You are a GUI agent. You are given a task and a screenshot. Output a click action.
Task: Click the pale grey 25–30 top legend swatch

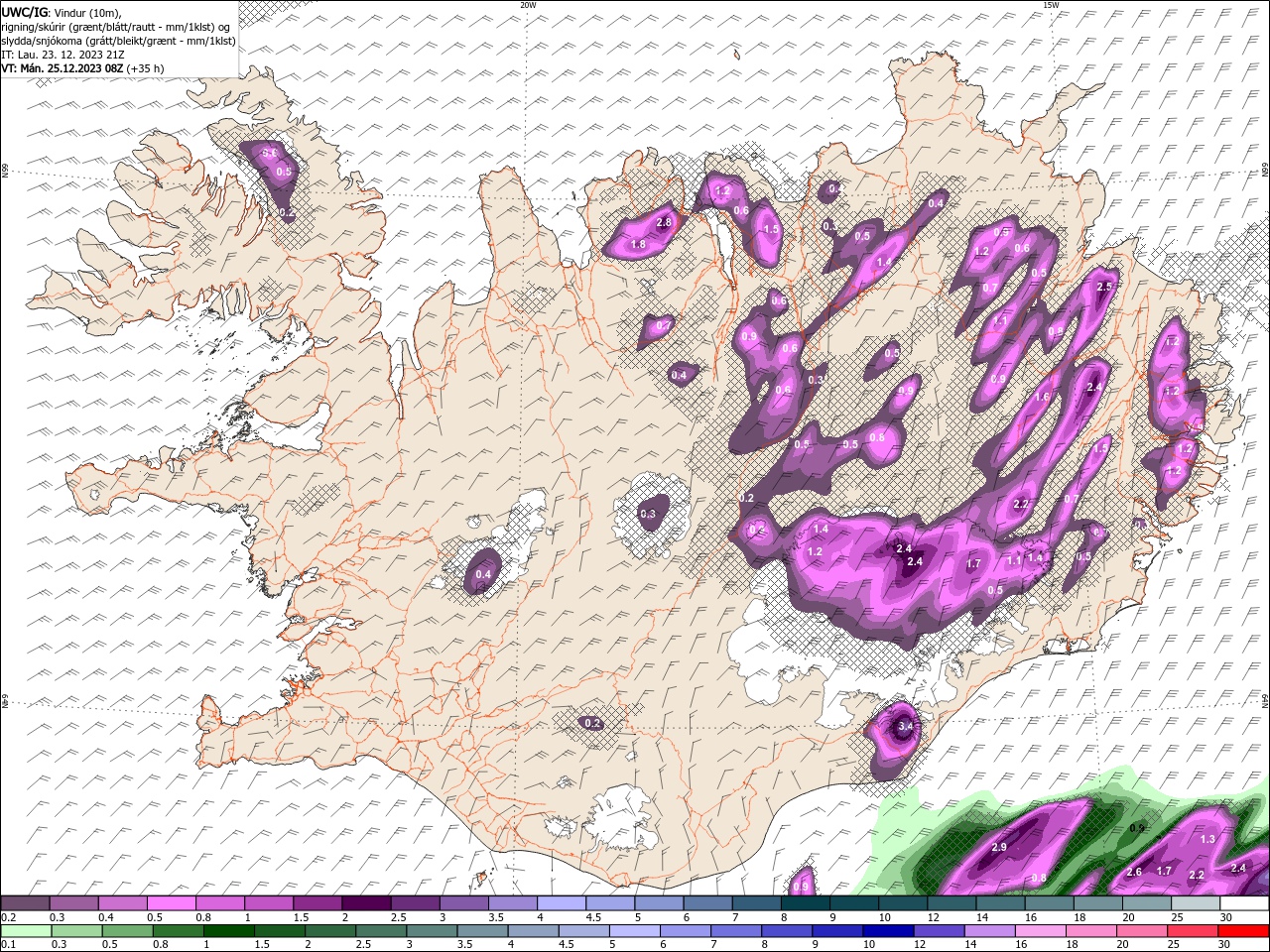[x=1197, y=903]
